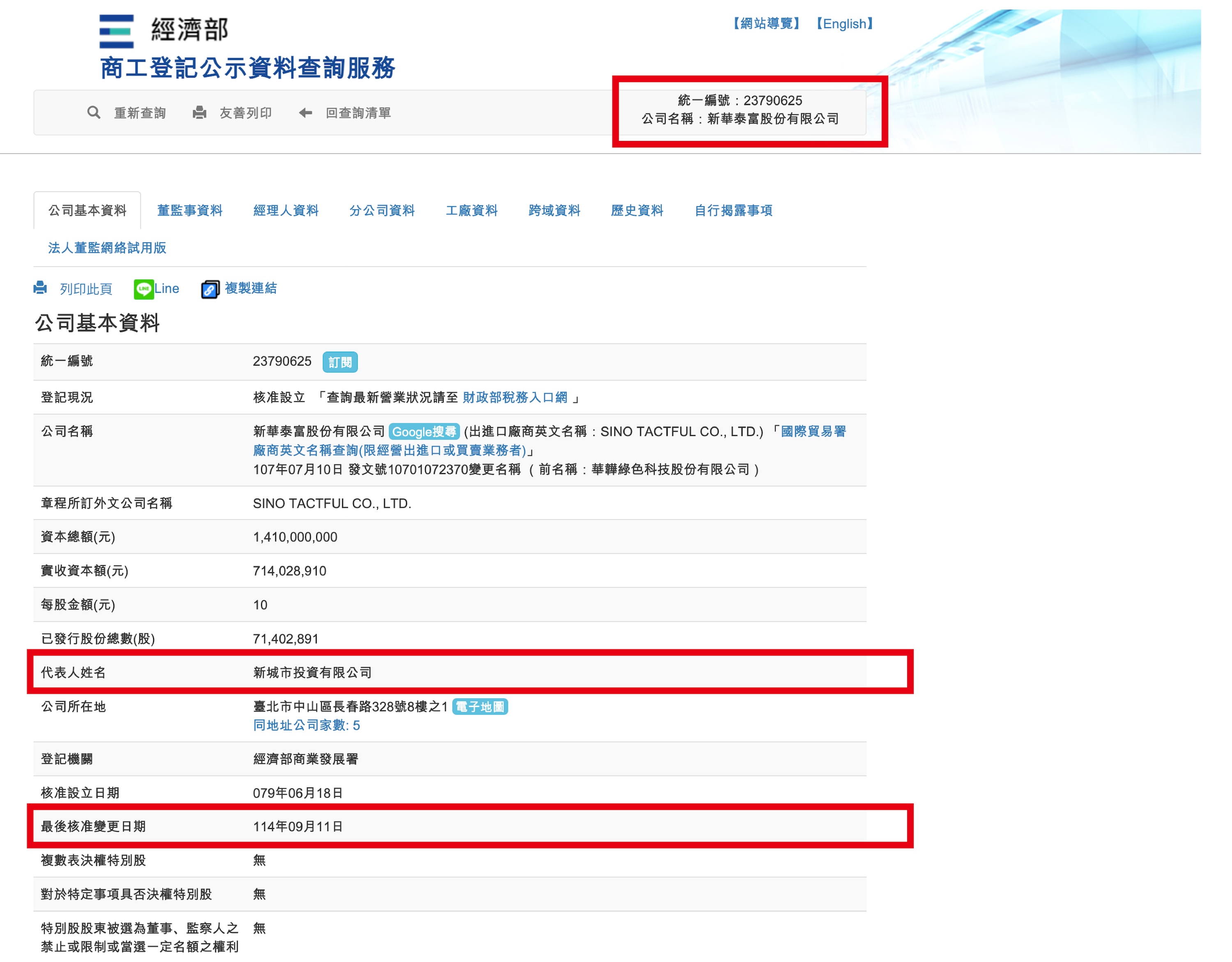Switch to the 董監事資料 tab
This screenshot has height=962, width=1232.
[190, 210]
